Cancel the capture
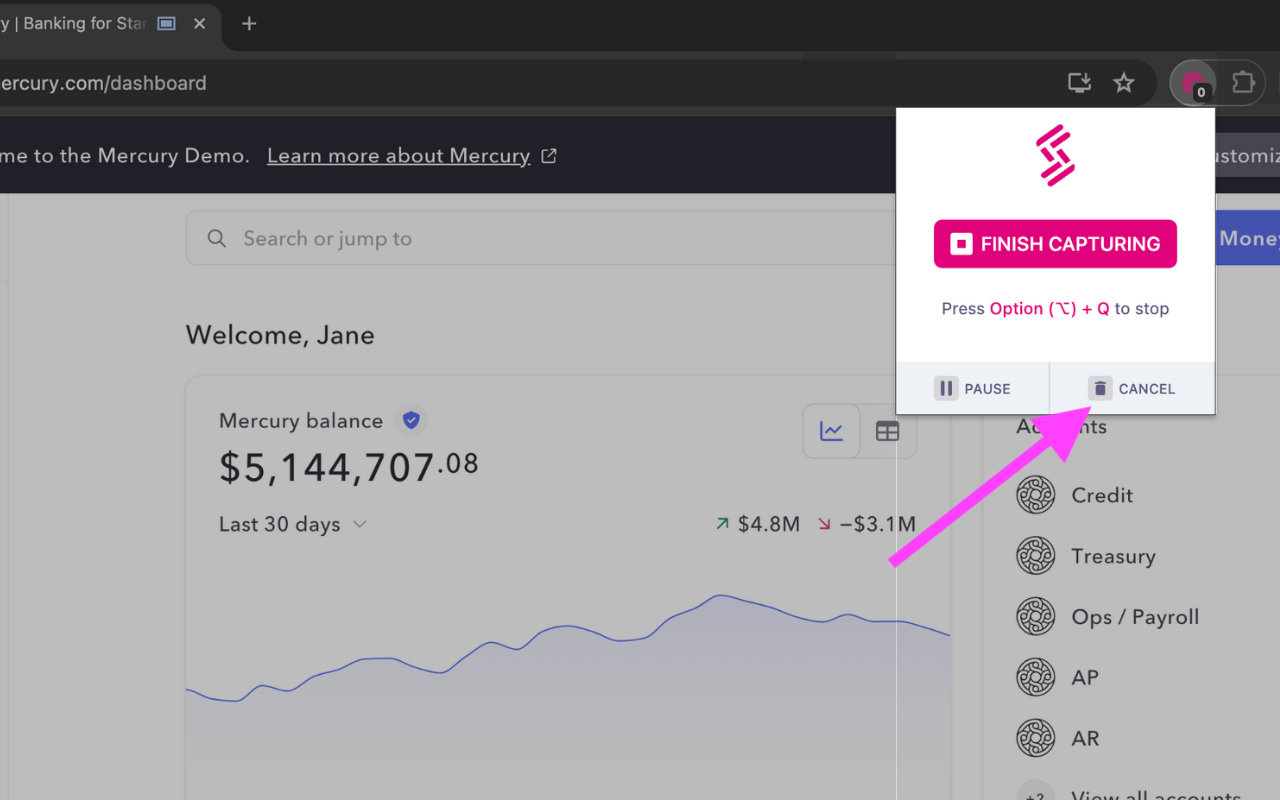 [1132, 388]
